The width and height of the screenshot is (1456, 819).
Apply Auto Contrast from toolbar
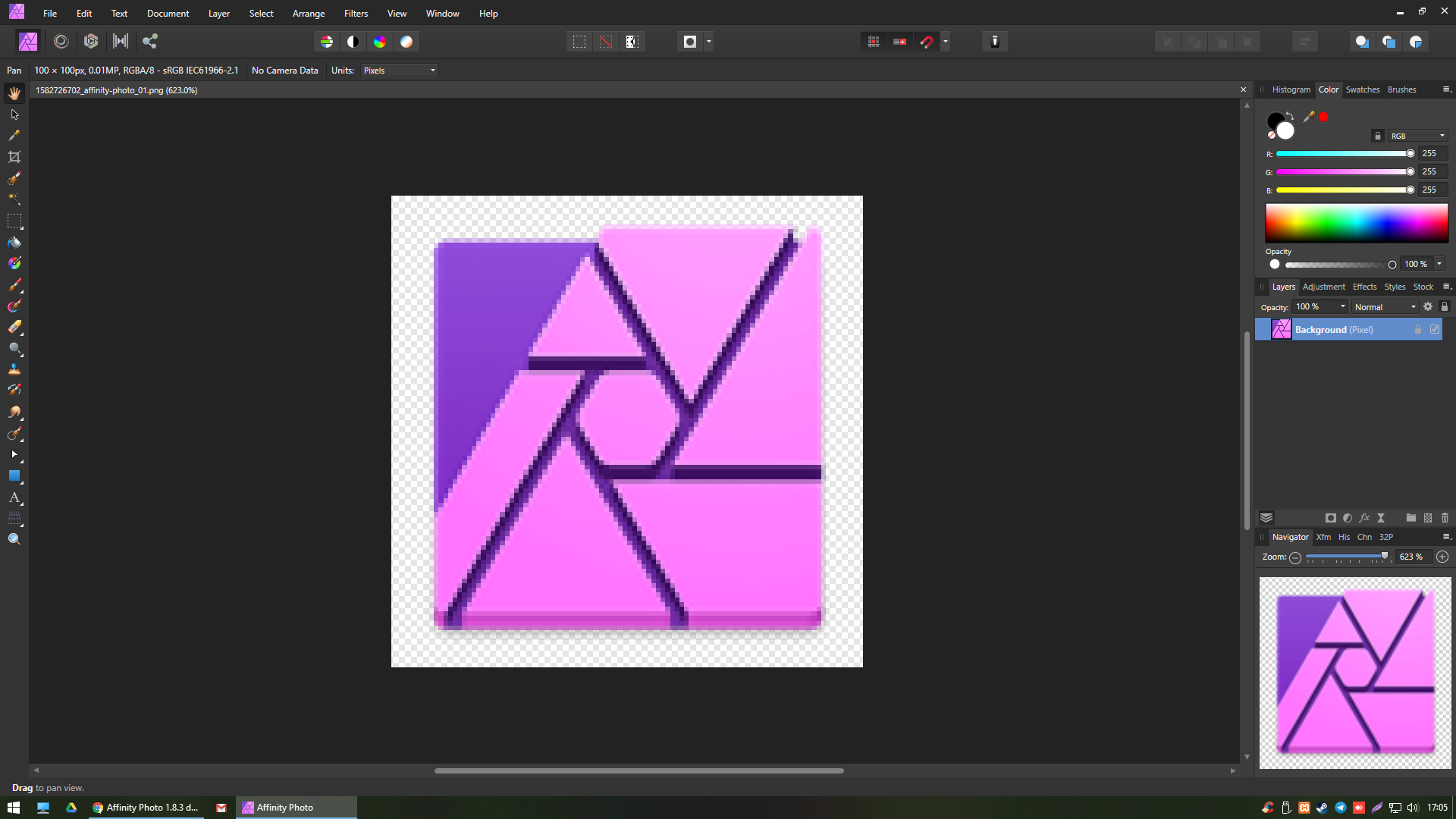pyautogui.click(x=353, y=42)
